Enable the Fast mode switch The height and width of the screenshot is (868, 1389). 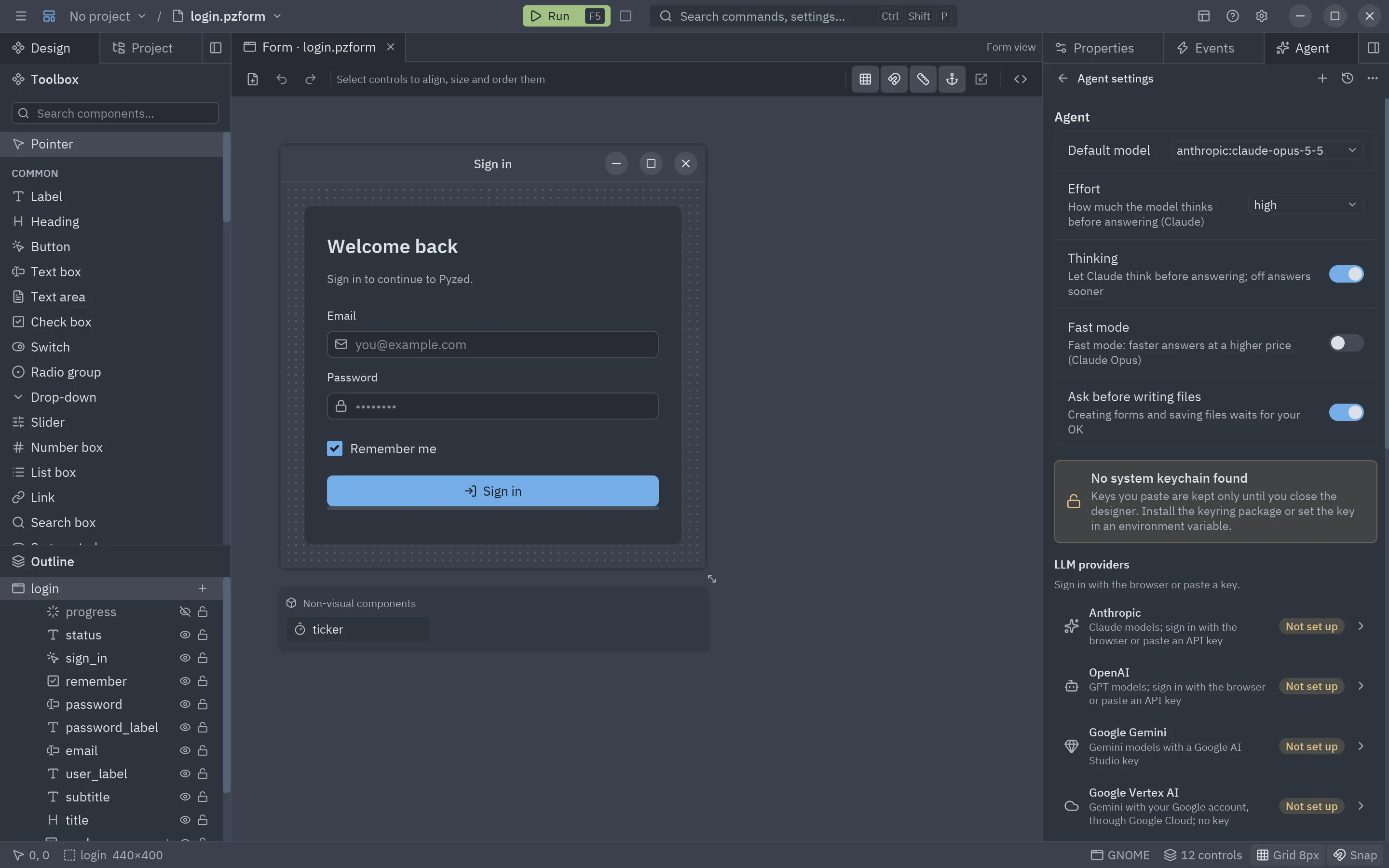pyautogui.click(x=1346, y=343)
